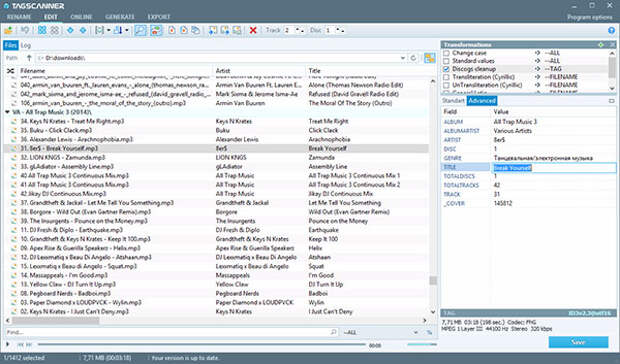Image resolution: width=620 pixels, height=364 pixels.
Task: Click the playback progress slider
Action: point(202,345)
